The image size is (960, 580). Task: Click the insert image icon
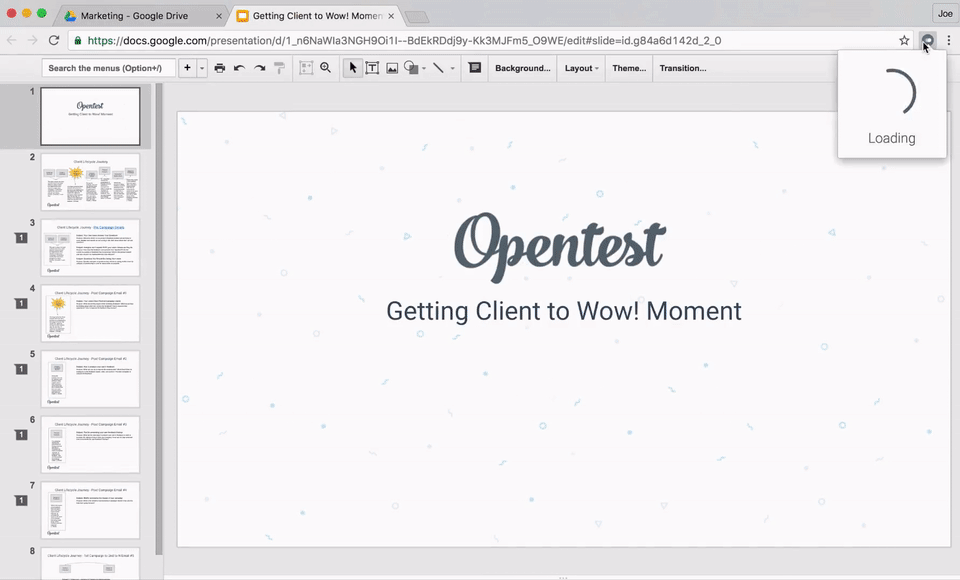click(x=392, y=68)
